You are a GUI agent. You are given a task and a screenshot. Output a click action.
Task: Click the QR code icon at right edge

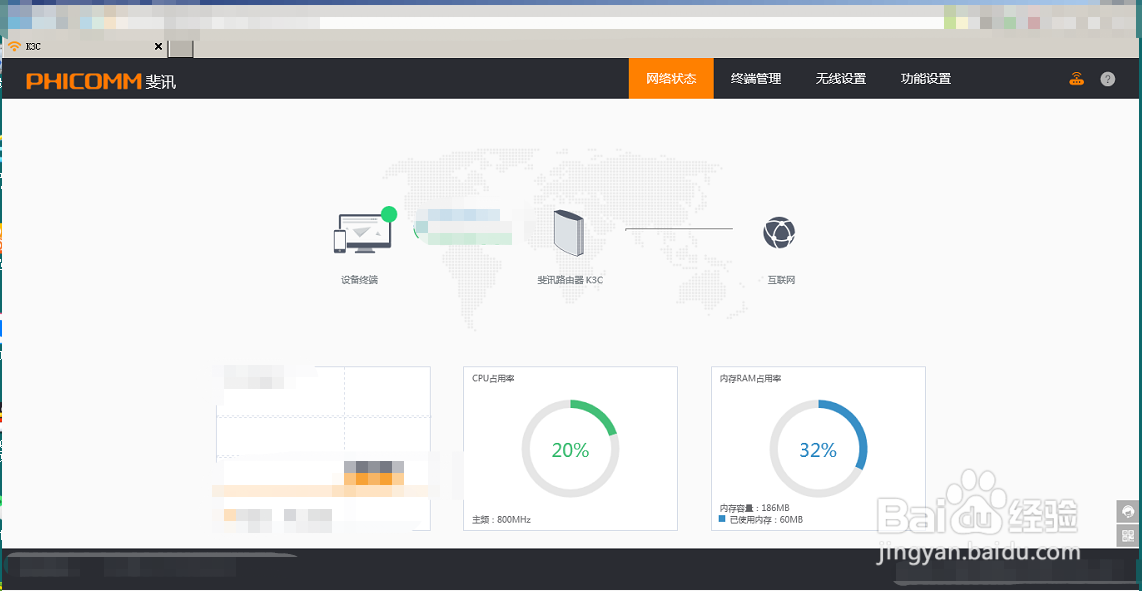pos(1128,536)
